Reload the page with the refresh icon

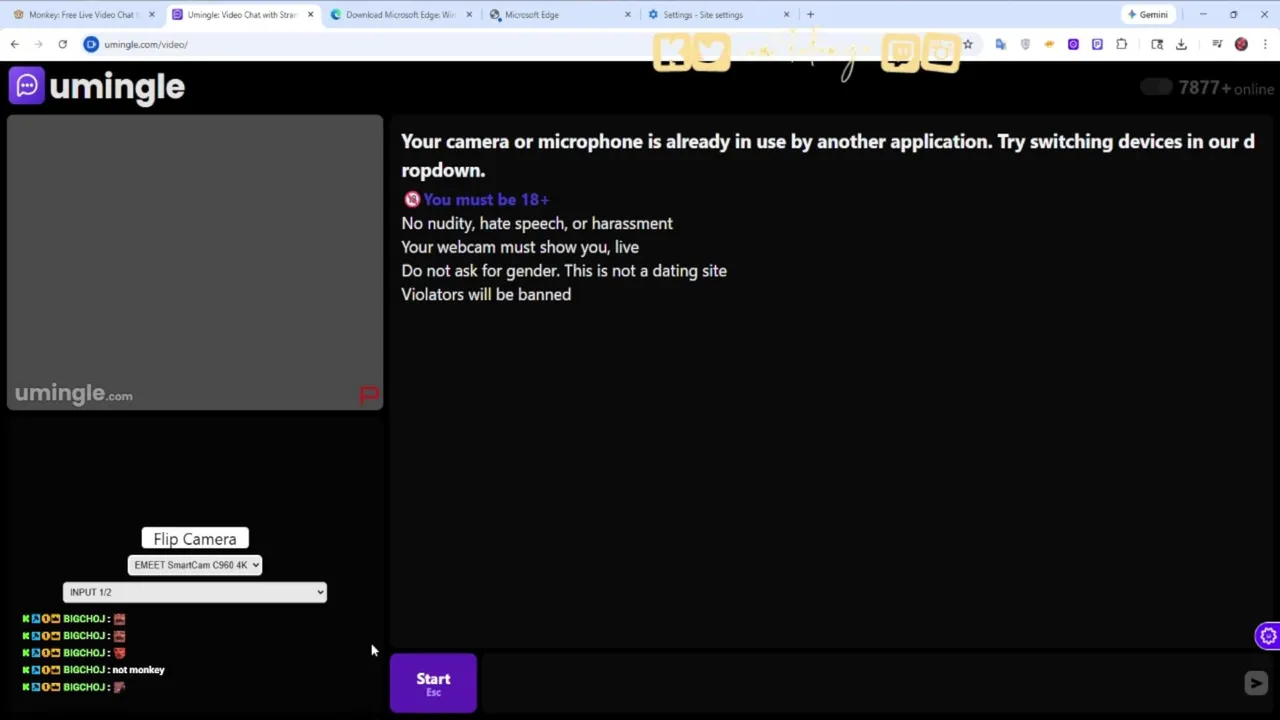[62, 44]
